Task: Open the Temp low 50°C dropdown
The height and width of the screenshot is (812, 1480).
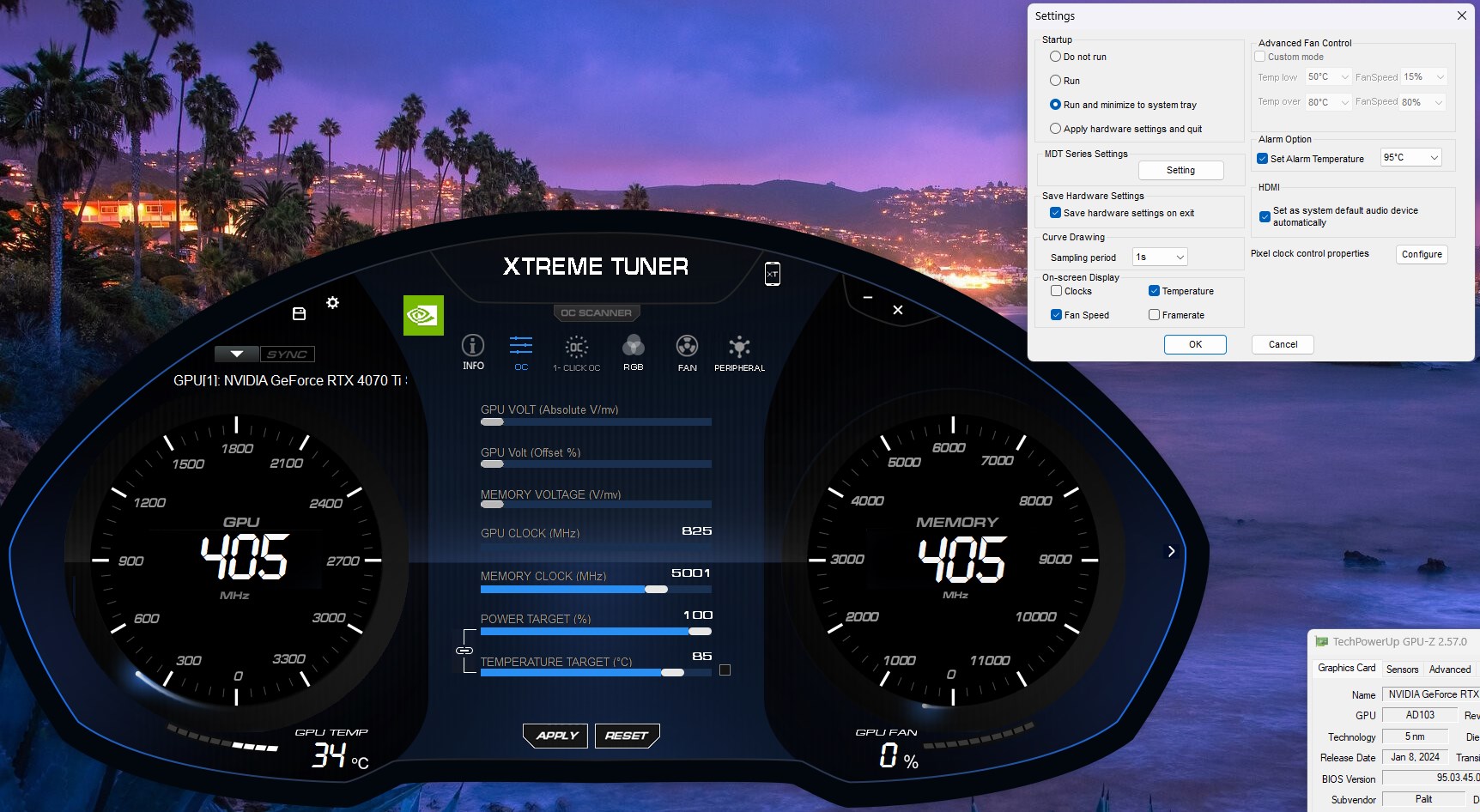Action: [1328, 77]
